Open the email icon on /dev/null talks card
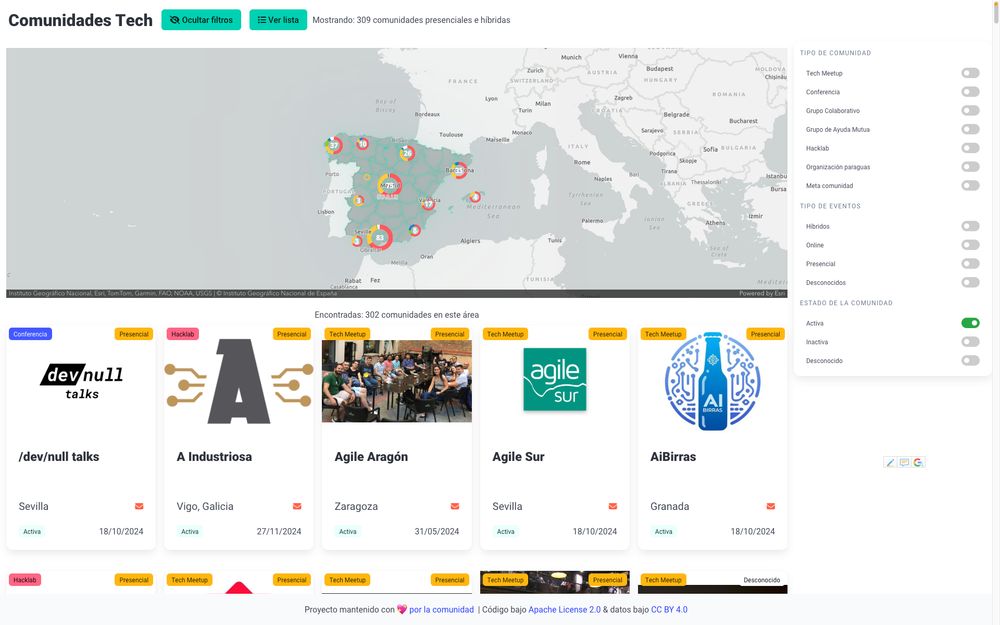Viewport: 1000px width, 625px height. tap(139, 506)
